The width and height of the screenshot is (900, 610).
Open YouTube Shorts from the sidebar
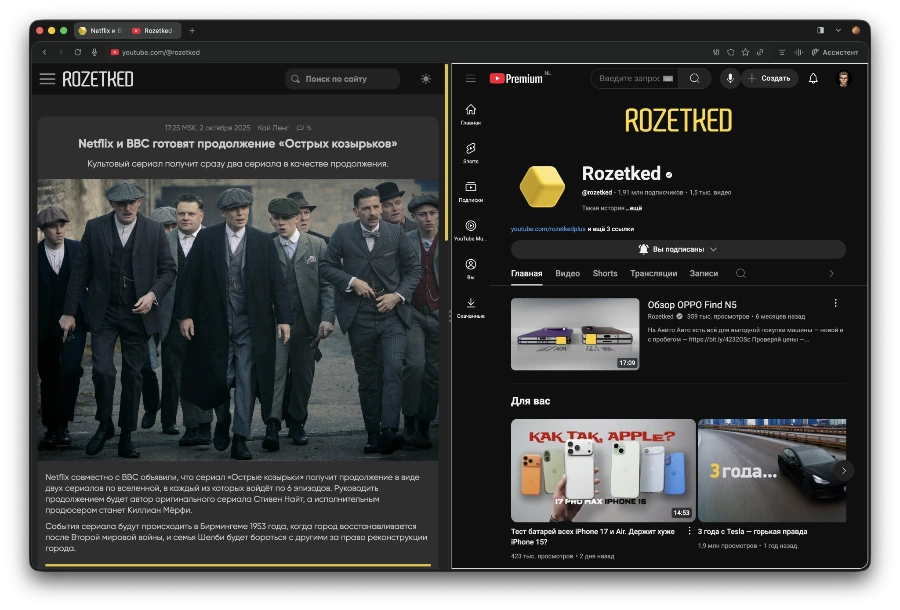coord(471,150)
